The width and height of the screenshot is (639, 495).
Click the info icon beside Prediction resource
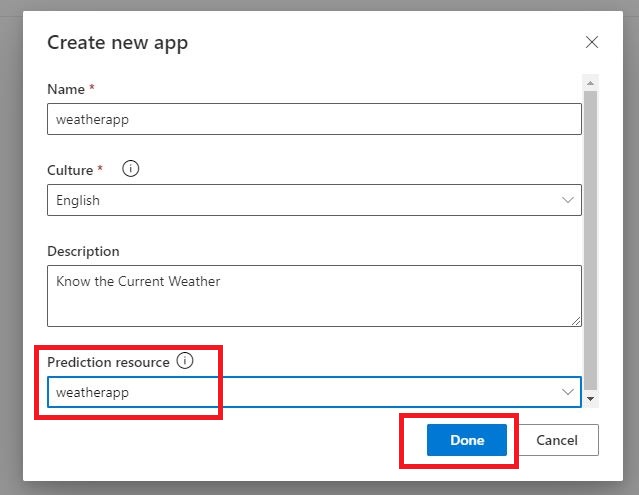[x=184, y=361]
